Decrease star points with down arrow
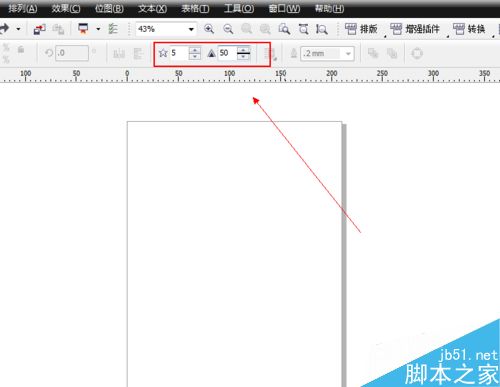This screenshot has height=387, width=500. point(195,56)
